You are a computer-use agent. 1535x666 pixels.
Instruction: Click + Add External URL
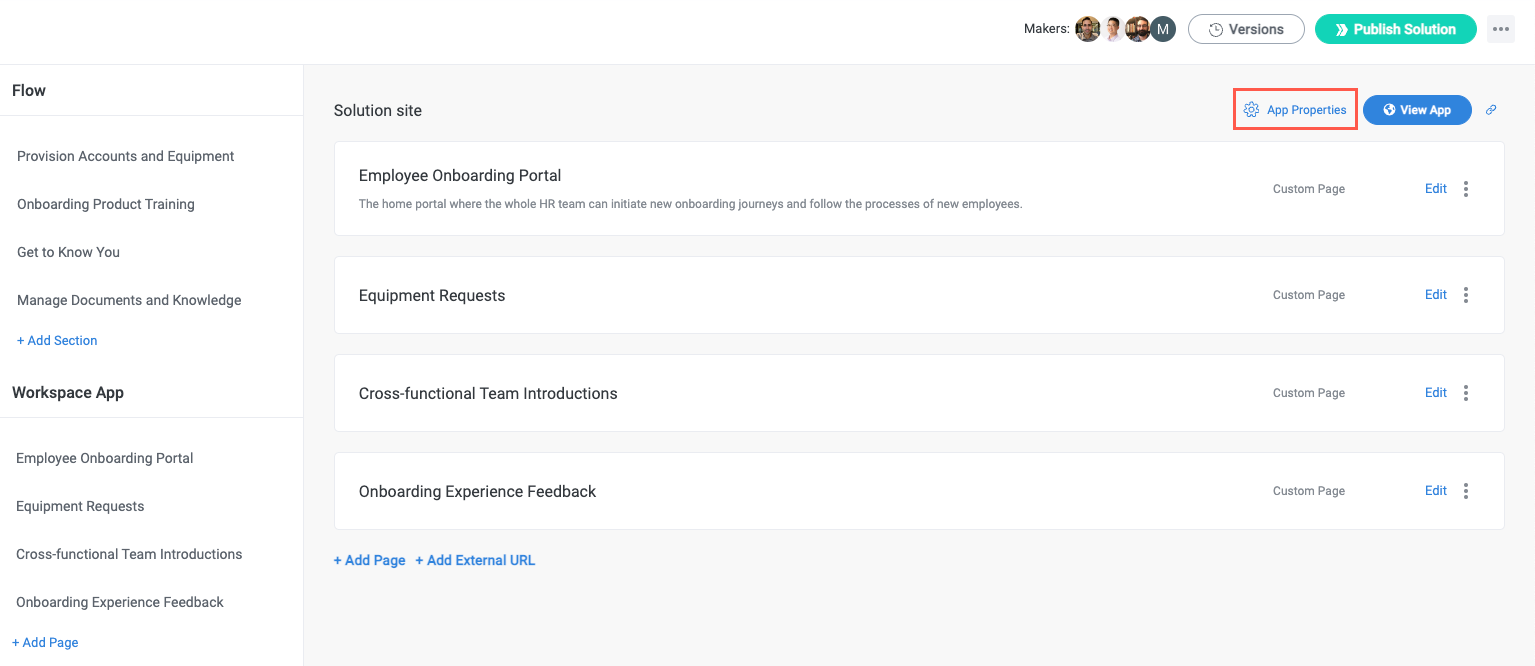(x=475, y=560)
